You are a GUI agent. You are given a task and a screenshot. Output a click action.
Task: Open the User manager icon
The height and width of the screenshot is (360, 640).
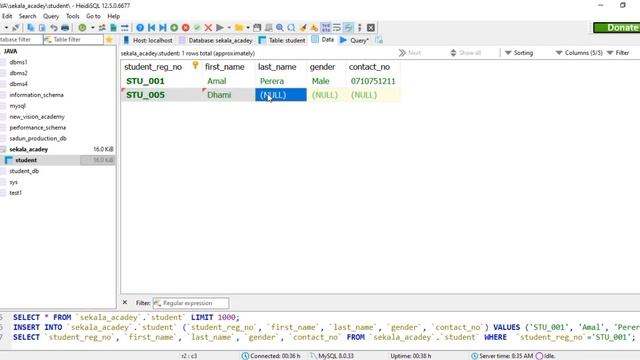click(x=102, y=28)
